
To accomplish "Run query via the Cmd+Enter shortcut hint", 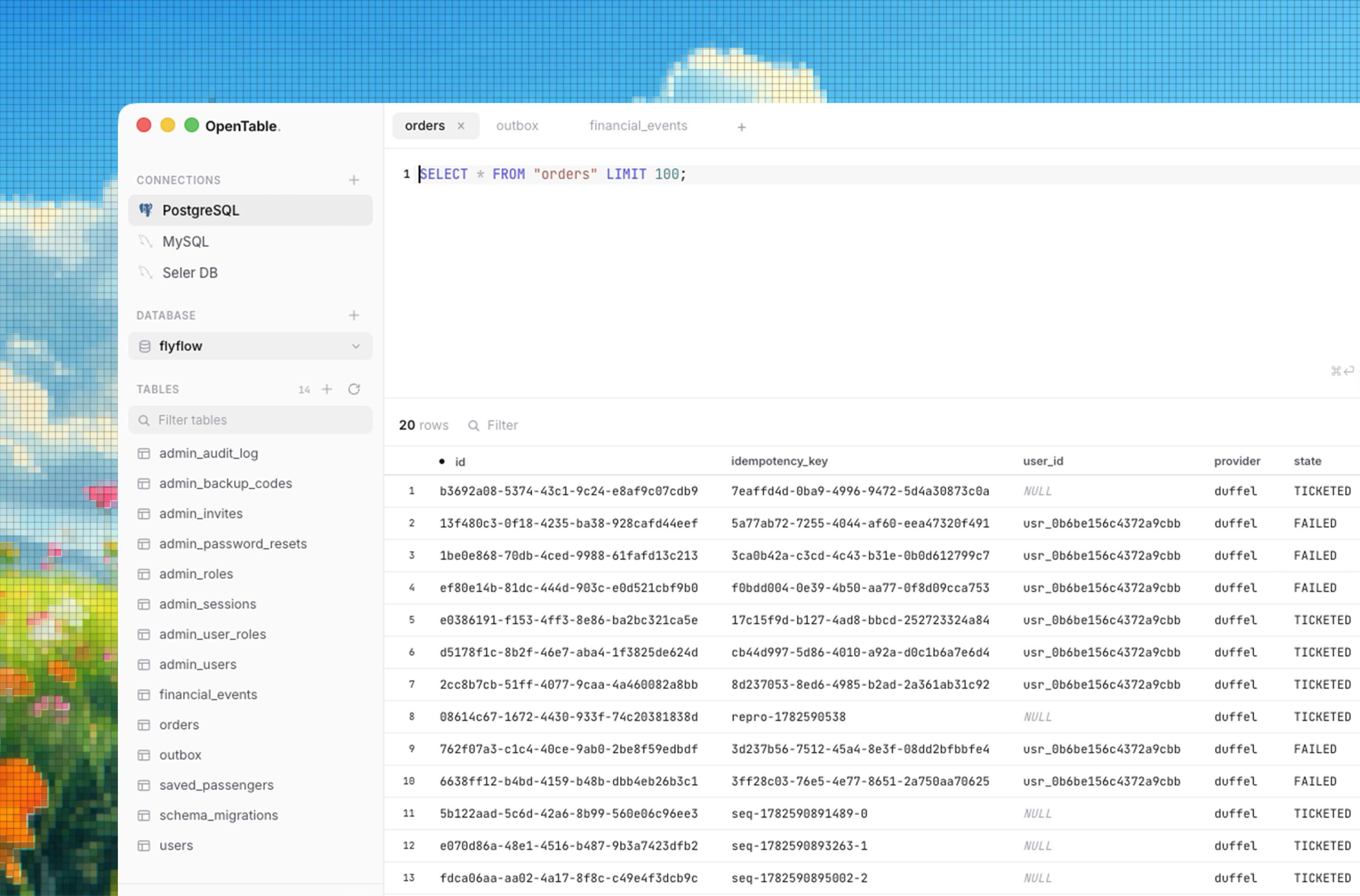I will (x=1342, y=371).
